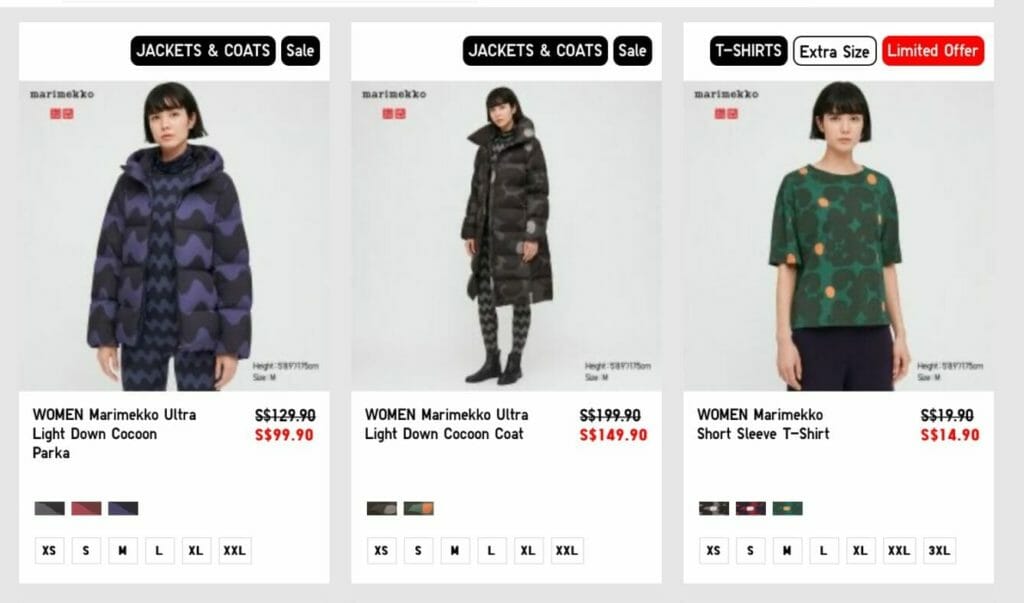
Task: Click the Limited Offer red tag
Action: (933, 51)
